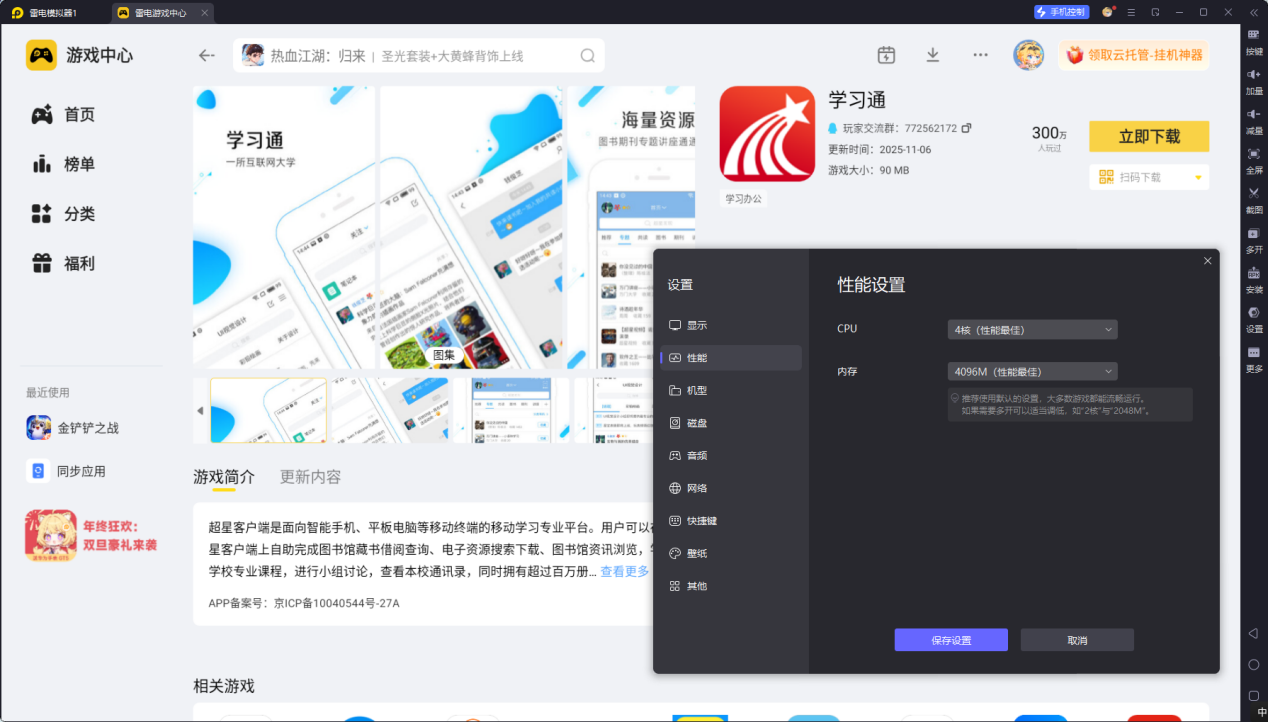Go back using the left arrow
The image size is (1268, 722).
(207, 55)
